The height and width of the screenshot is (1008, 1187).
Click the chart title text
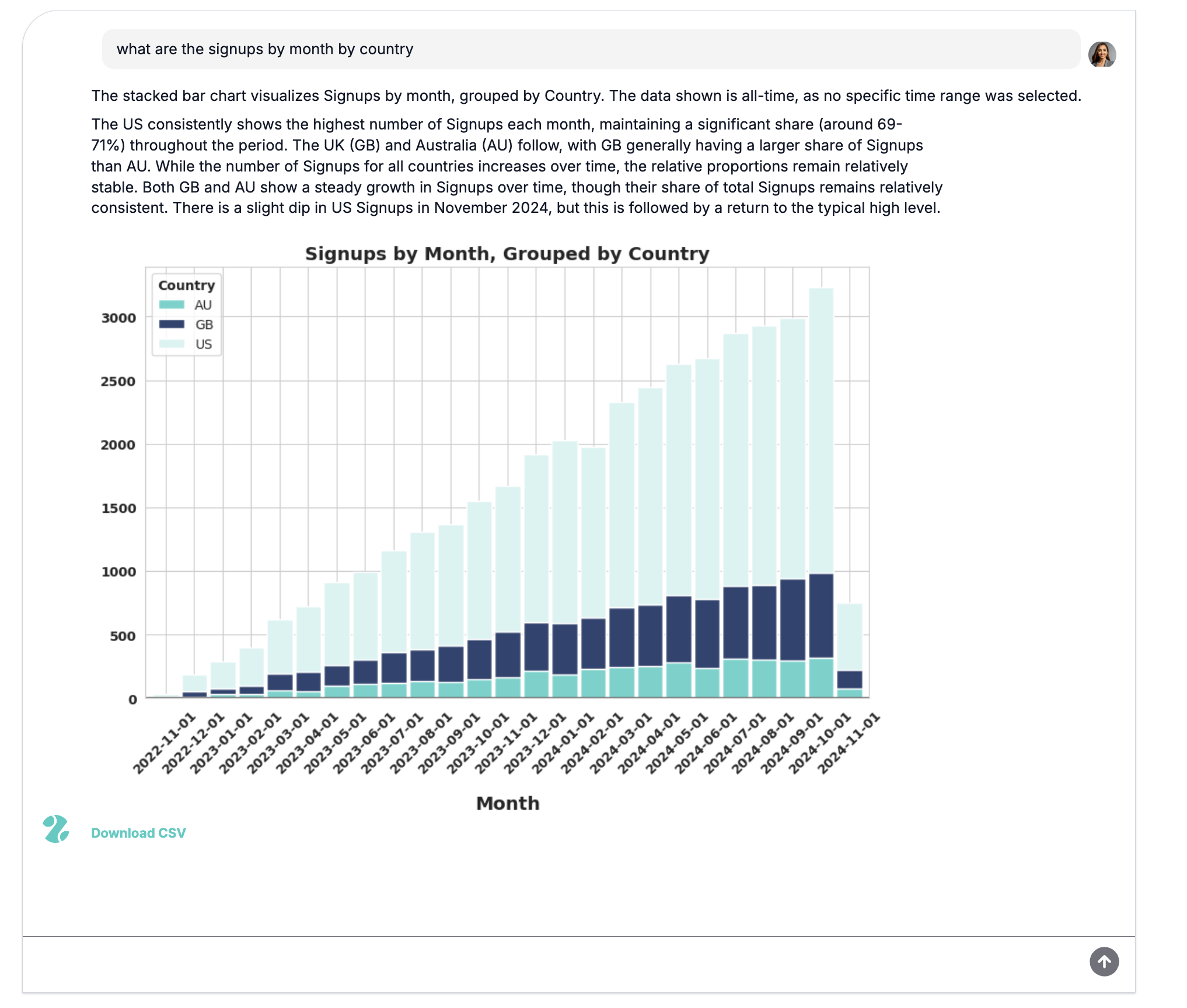pos(507,254)
